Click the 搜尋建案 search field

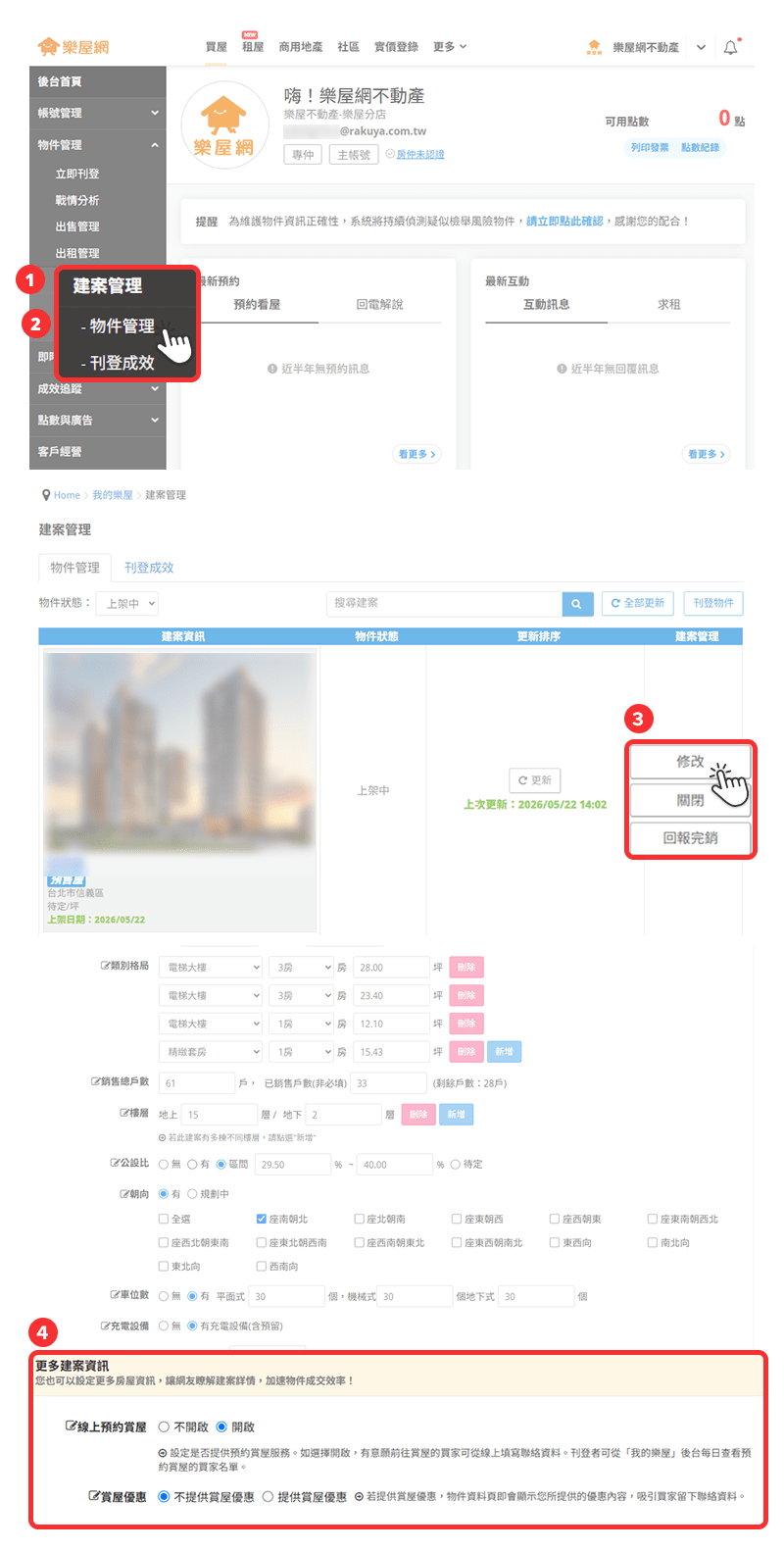coord(445,604)
